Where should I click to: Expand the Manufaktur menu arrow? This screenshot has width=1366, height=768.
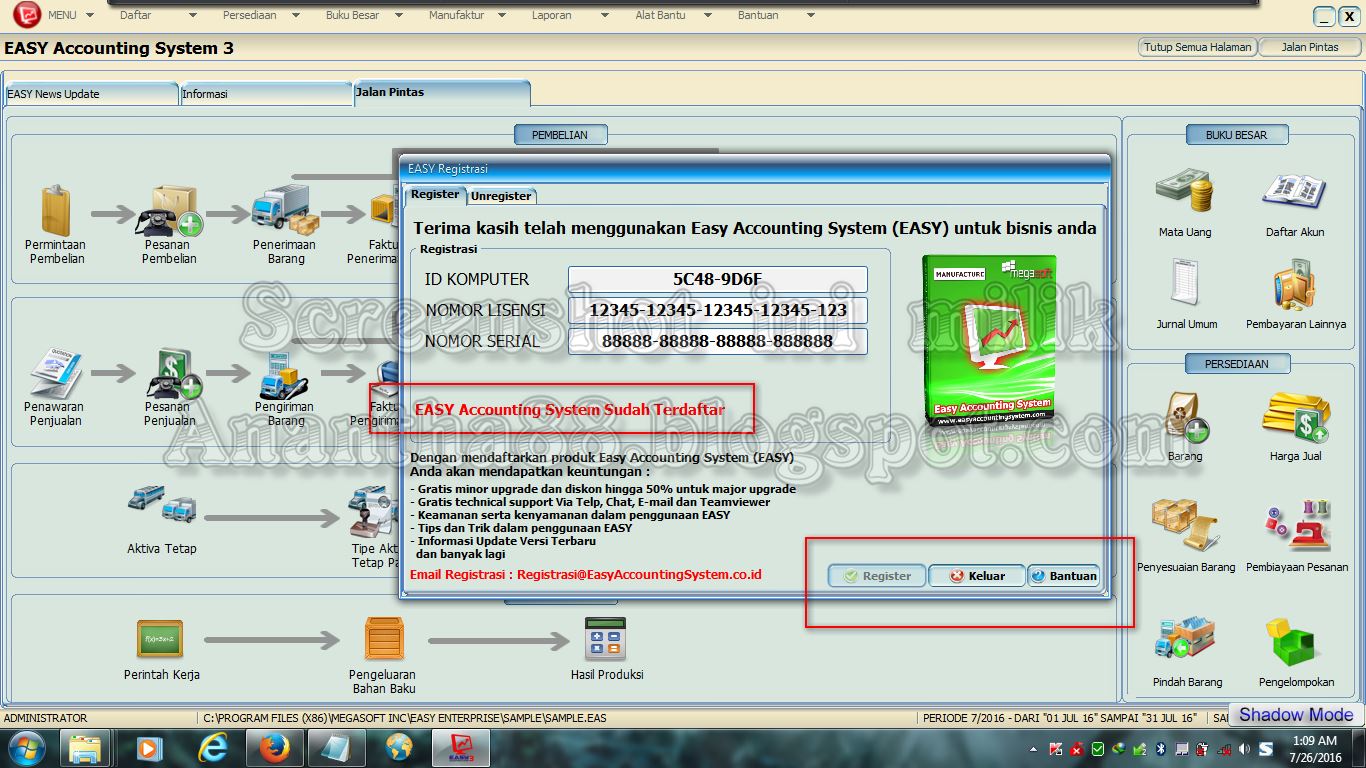point(504,15)
